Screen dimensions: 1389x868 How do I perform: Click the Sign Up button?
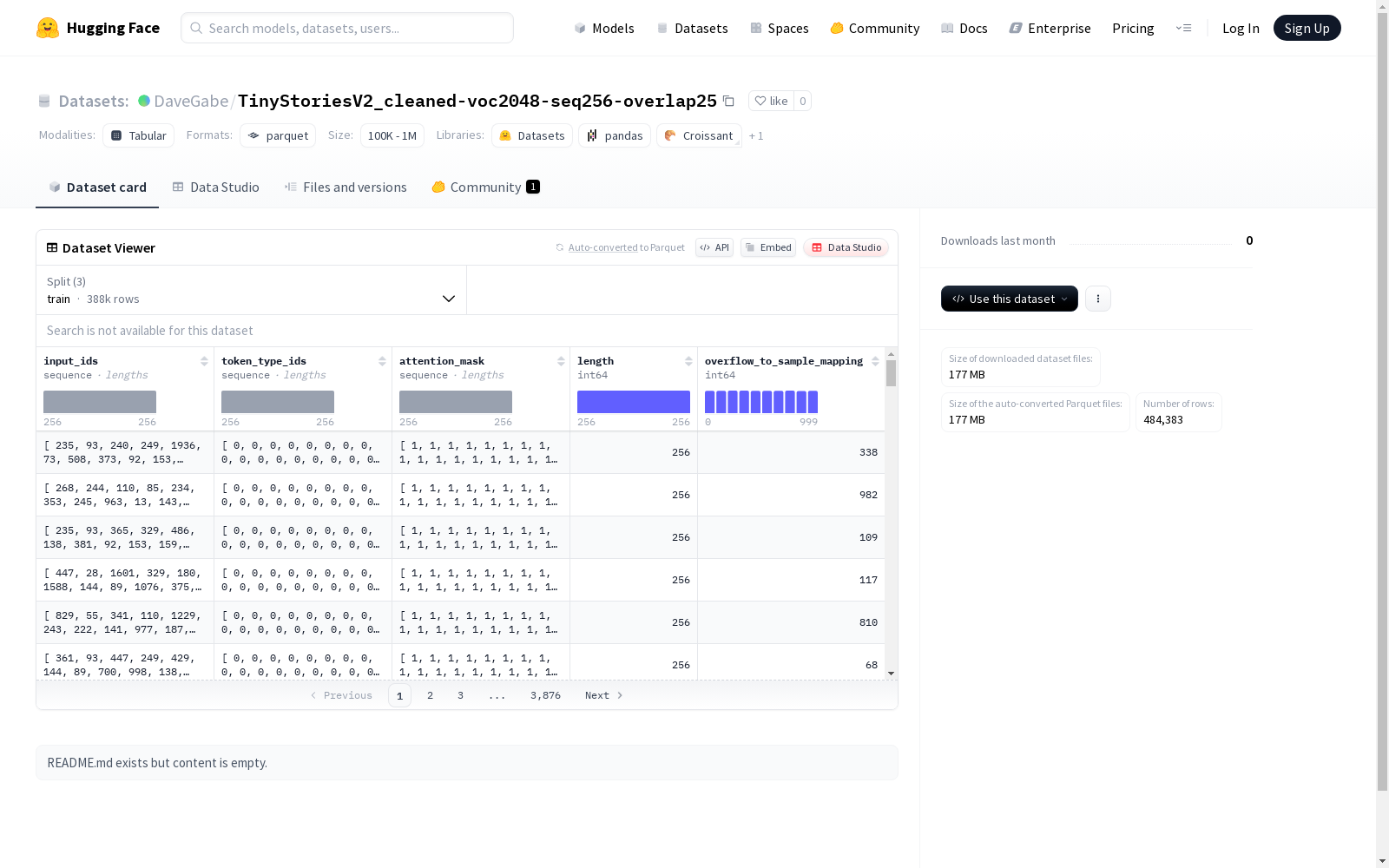1307,28
